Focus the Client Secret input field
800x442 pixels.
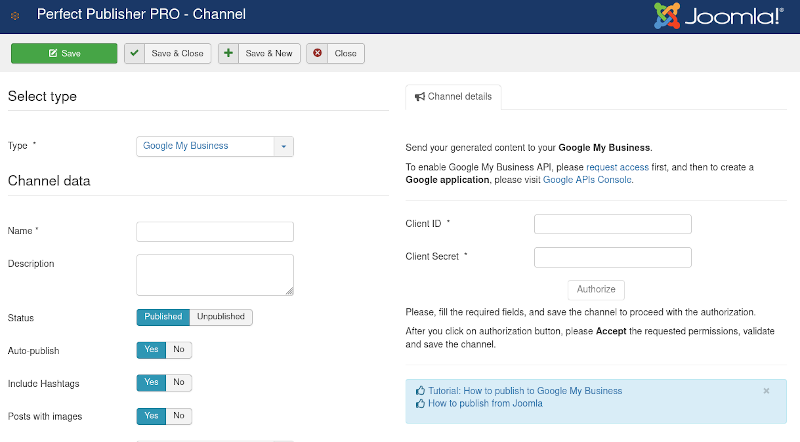point(613,257)
